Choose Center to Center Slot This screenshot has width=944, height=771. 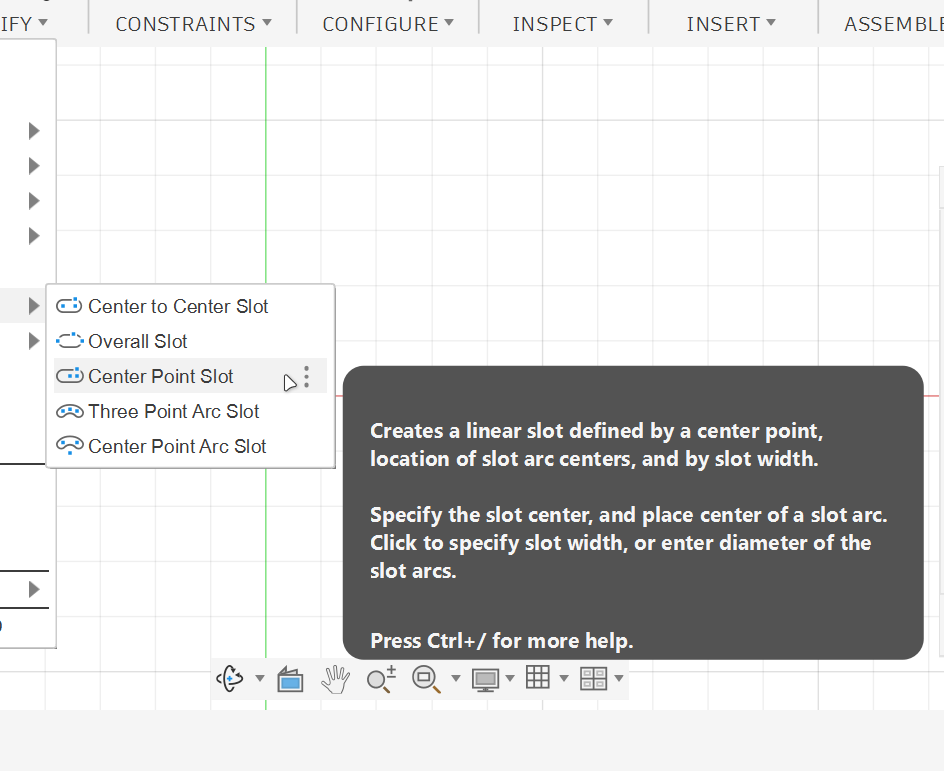(190, 306)
